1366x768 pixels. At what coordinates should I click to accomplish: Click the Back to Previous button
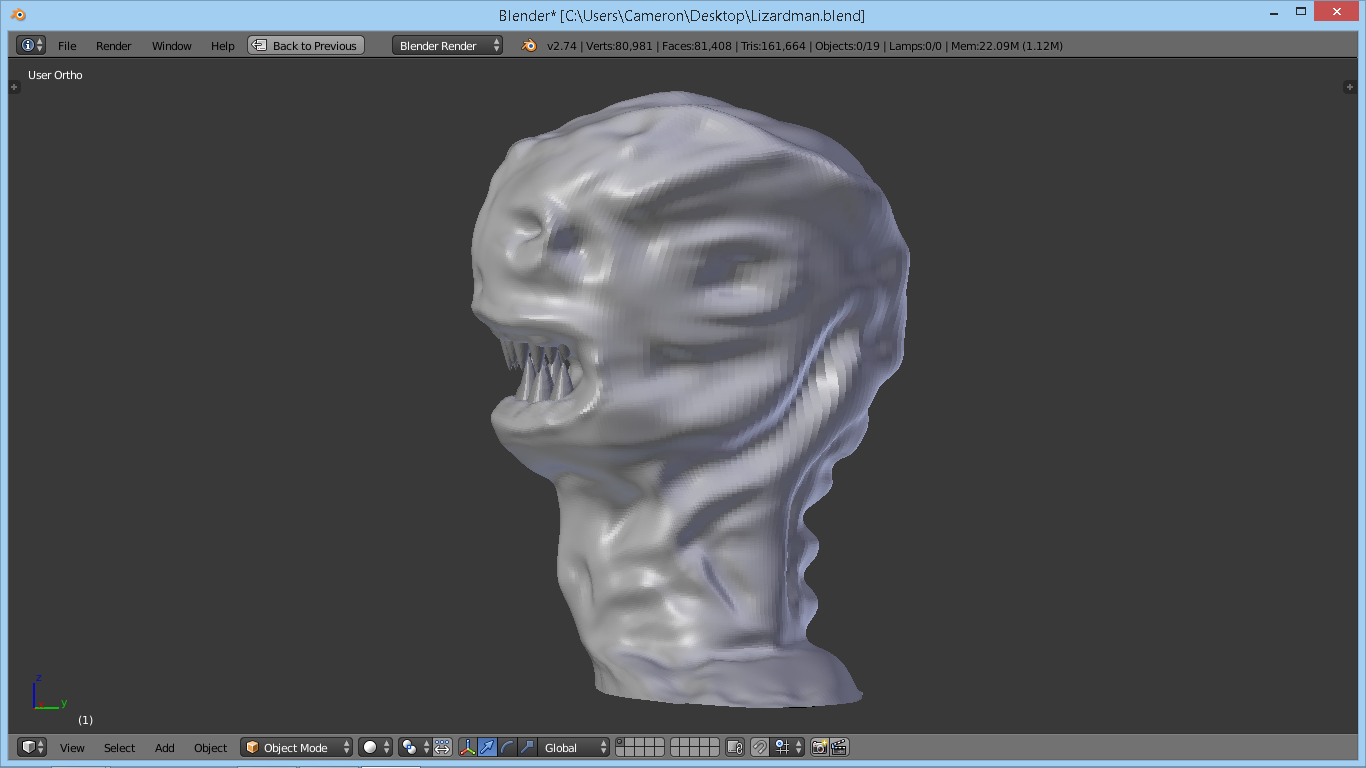point(306,46)
